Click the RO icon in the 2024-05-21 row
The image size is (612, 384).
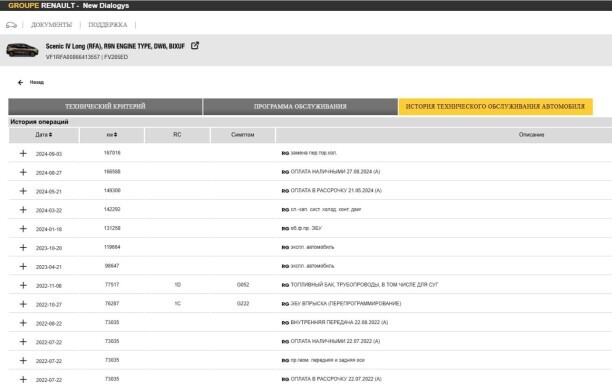pyautogui.click(x=285, y=191)
